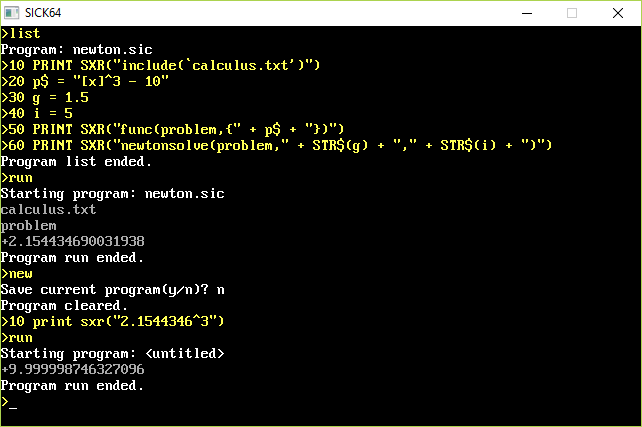Click the 'new' command line
The image size is (642, 427).
[x=17, y=274]
